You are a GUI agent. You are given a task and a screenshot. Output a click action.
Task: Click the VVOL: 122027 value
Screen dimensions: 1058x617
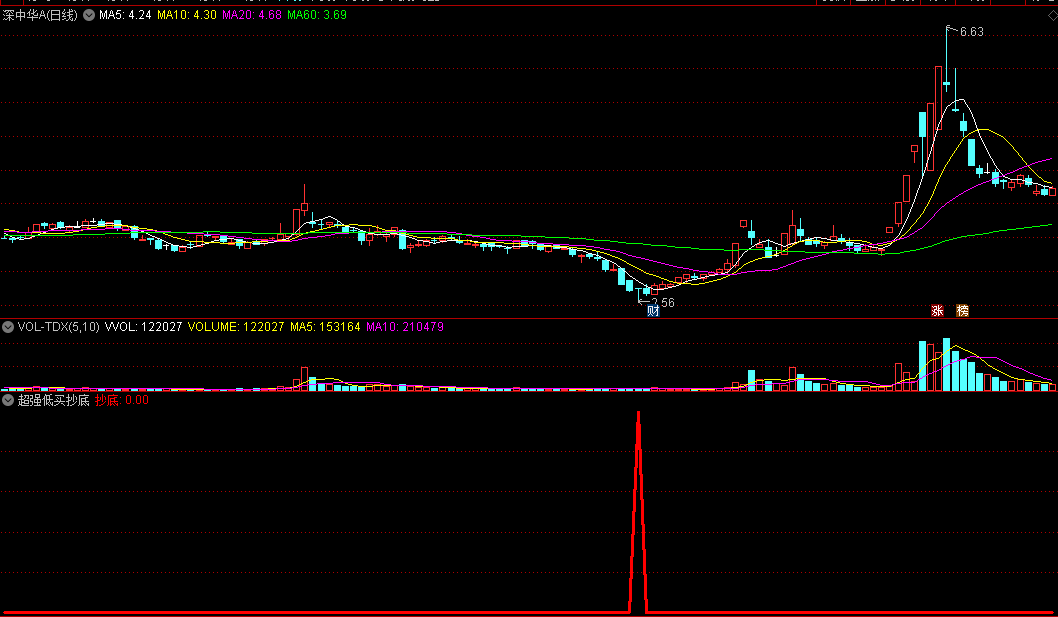point(143,327)
